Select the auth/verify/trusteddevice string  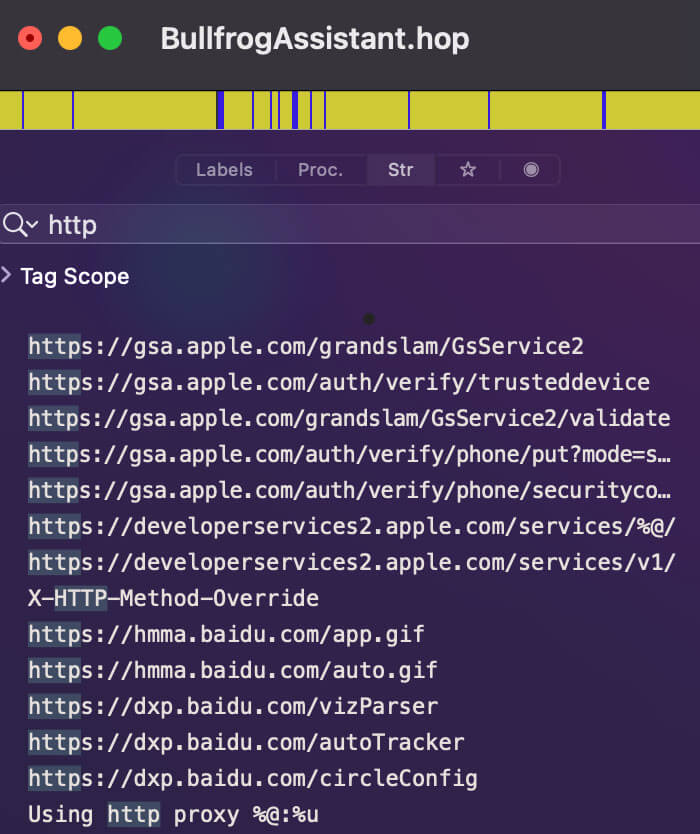[x=338, y=383]
